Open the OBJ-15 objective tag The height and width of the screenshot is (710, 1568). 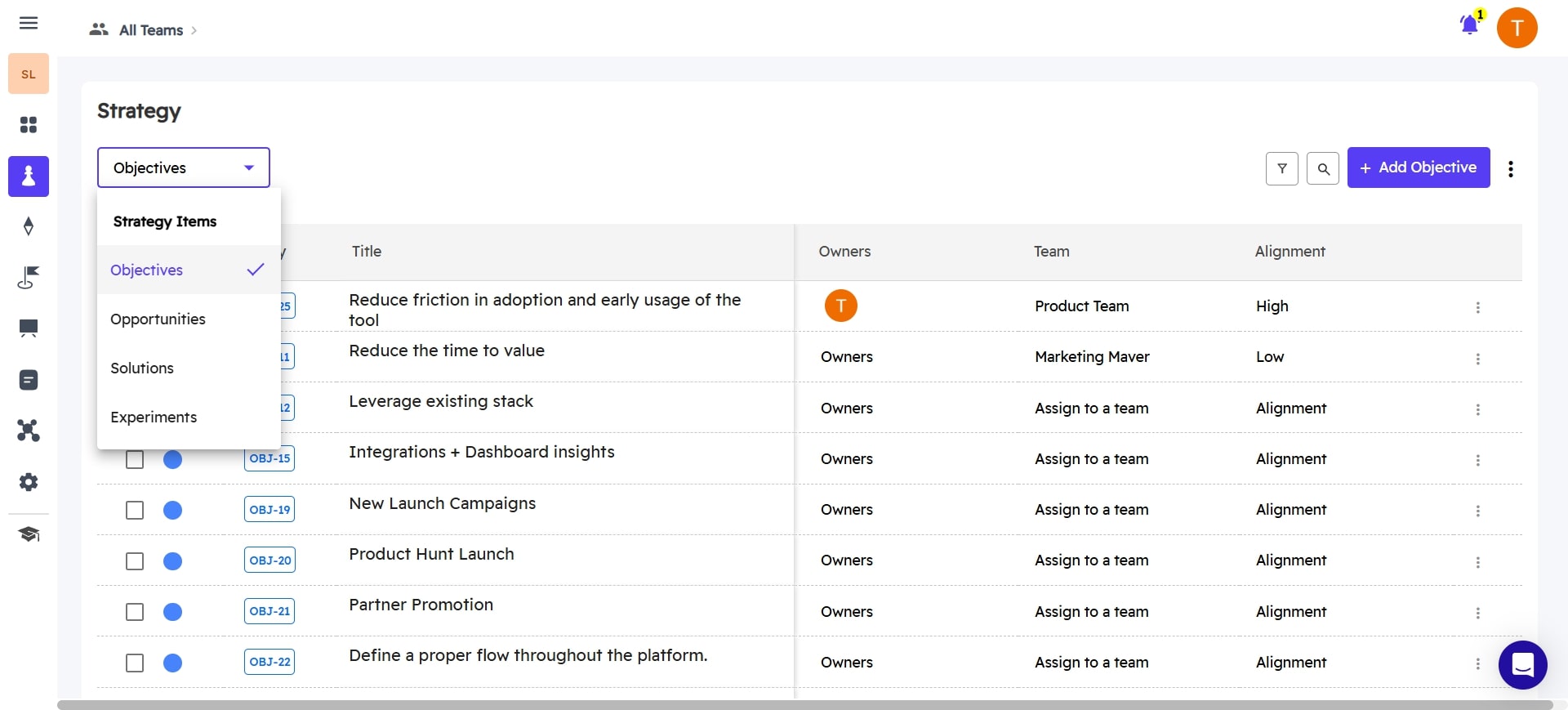[269, 458]
